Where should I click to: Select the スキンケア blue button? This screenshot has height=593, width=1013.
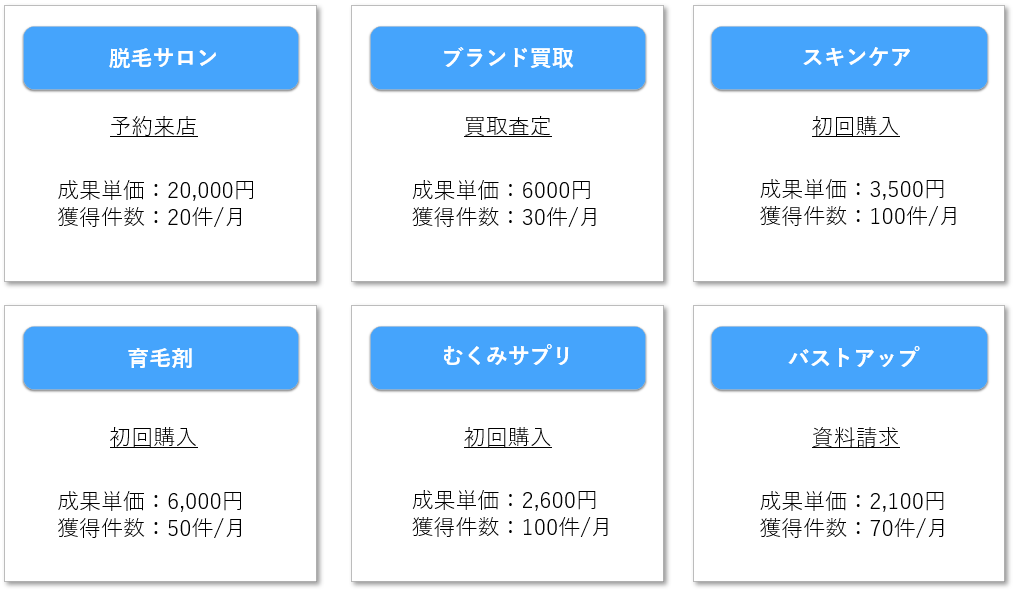click(850, 58)
